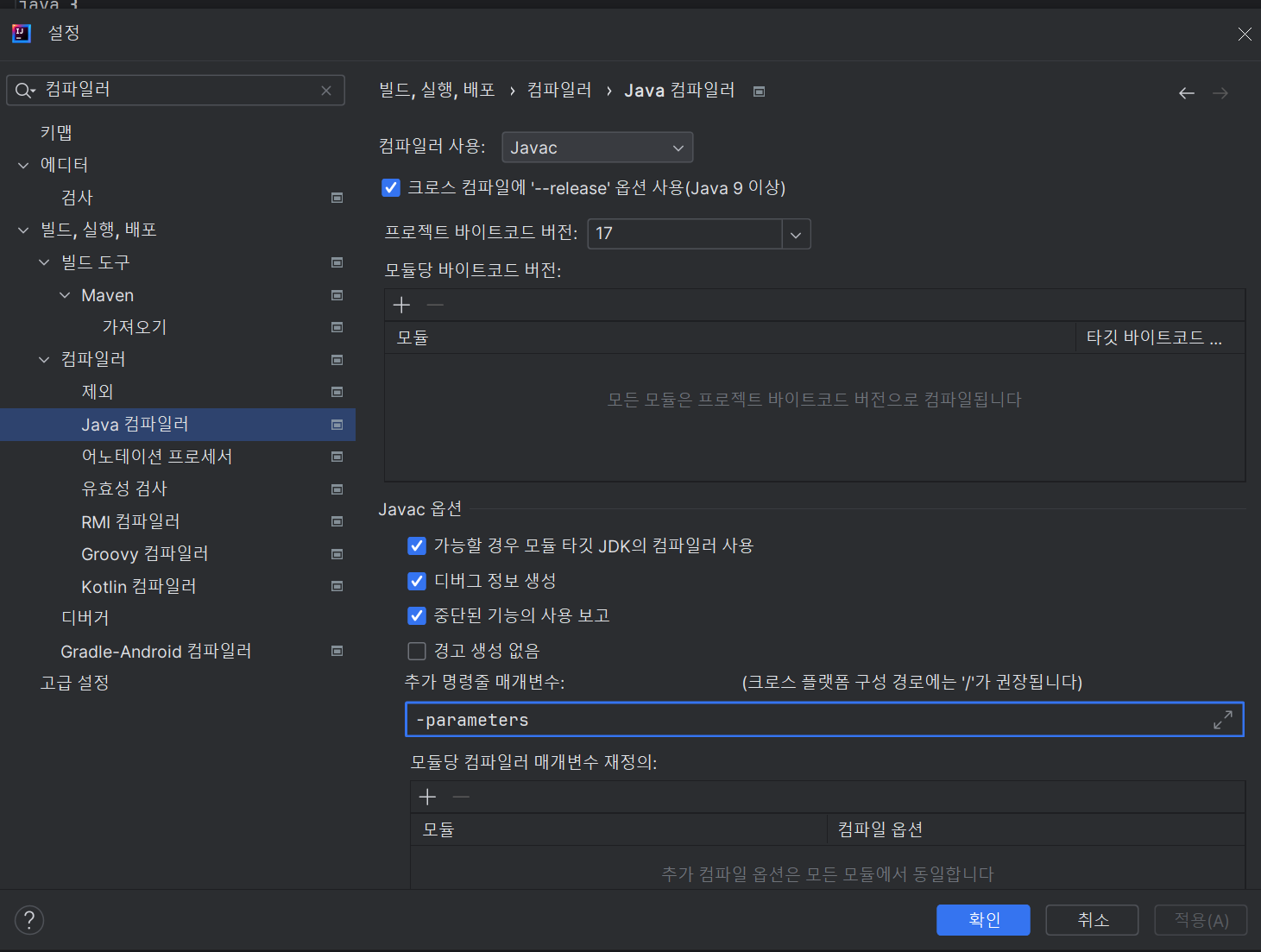Add a per-module compiler parameter override
The width and height of the screenshot is (1261, 952).
click(427, 797)
